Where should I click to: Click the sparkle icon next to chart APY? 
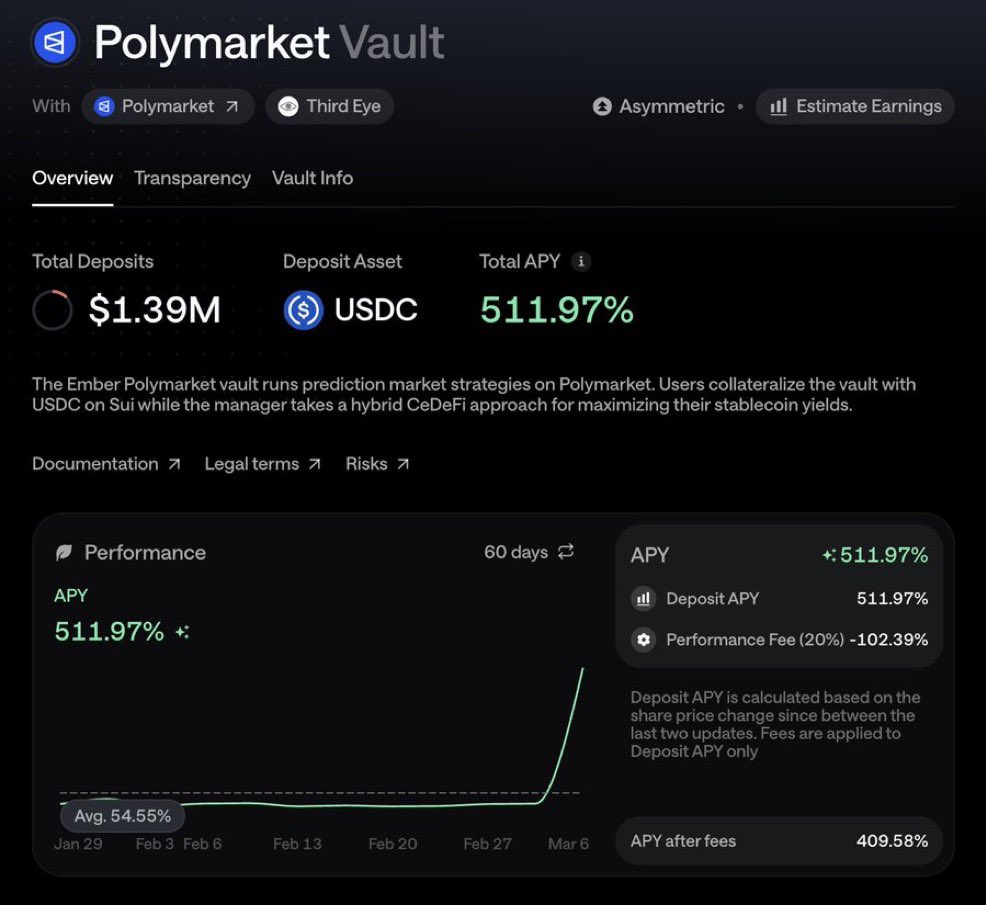[182, 631]
